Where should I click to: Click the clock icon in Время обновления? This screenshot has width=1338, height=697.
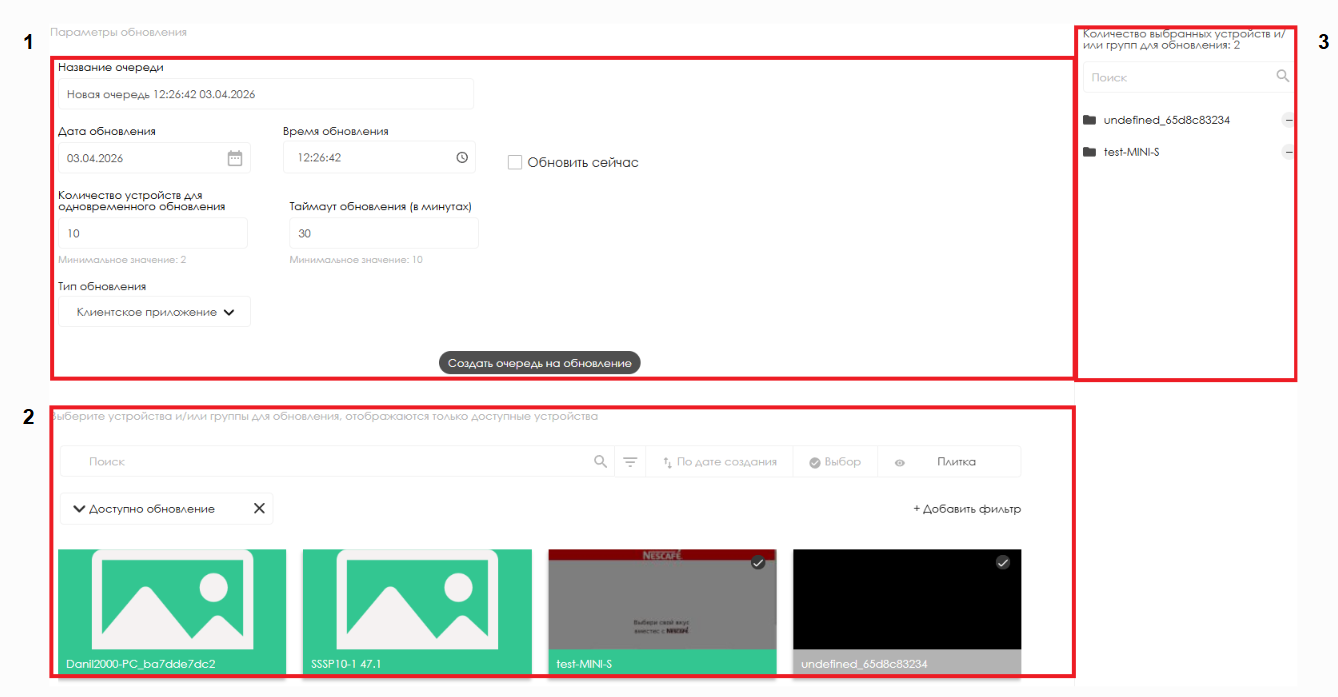[x=461, y=158]
